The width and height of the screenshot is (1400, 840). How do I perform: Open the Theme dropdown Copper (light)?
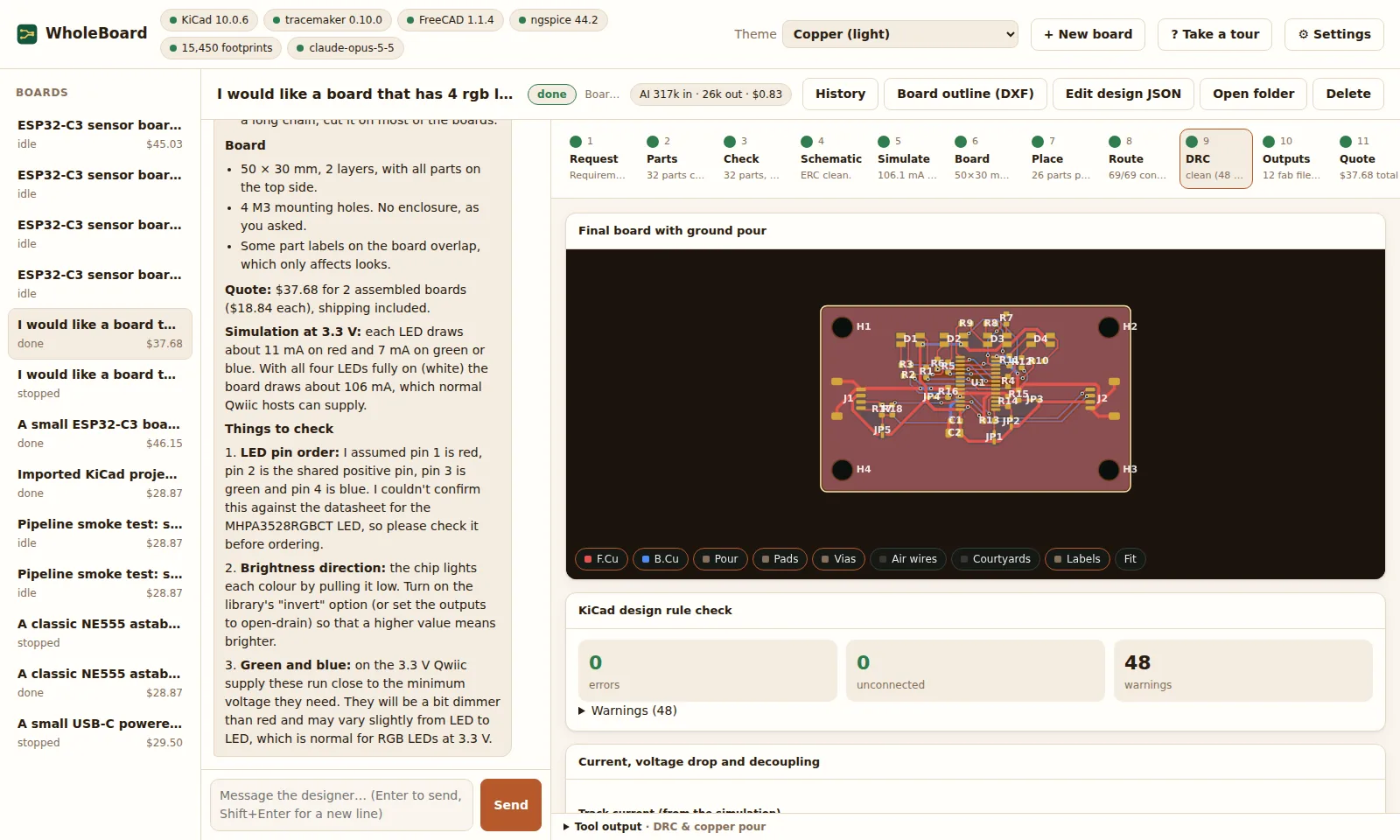point(899,34)
